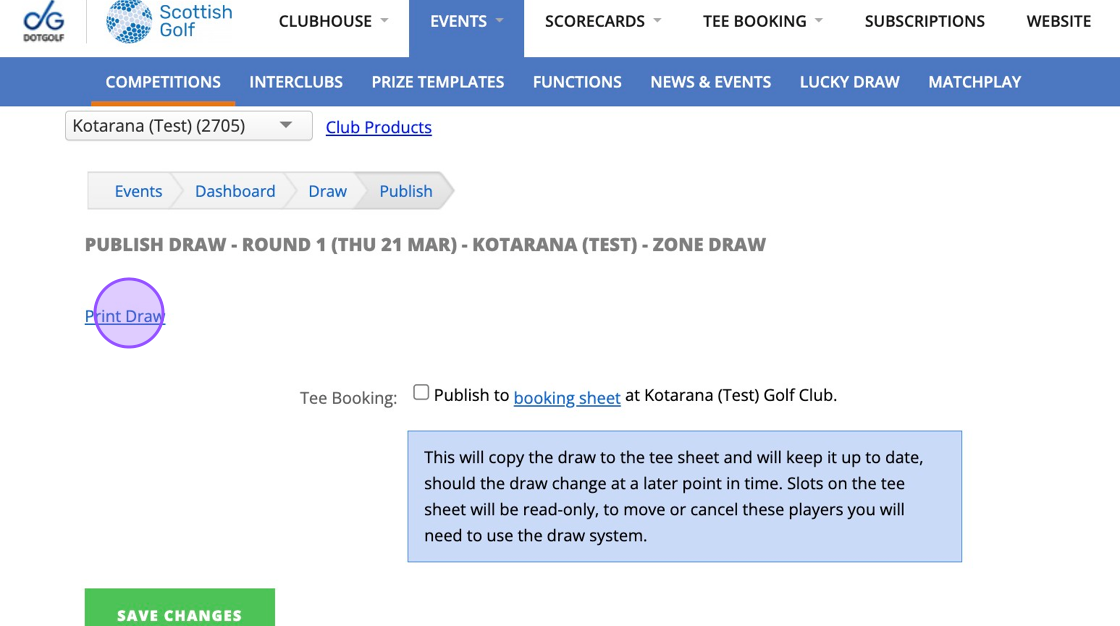Open the Events top menu

pyautogui.click(x=466, y=21)
